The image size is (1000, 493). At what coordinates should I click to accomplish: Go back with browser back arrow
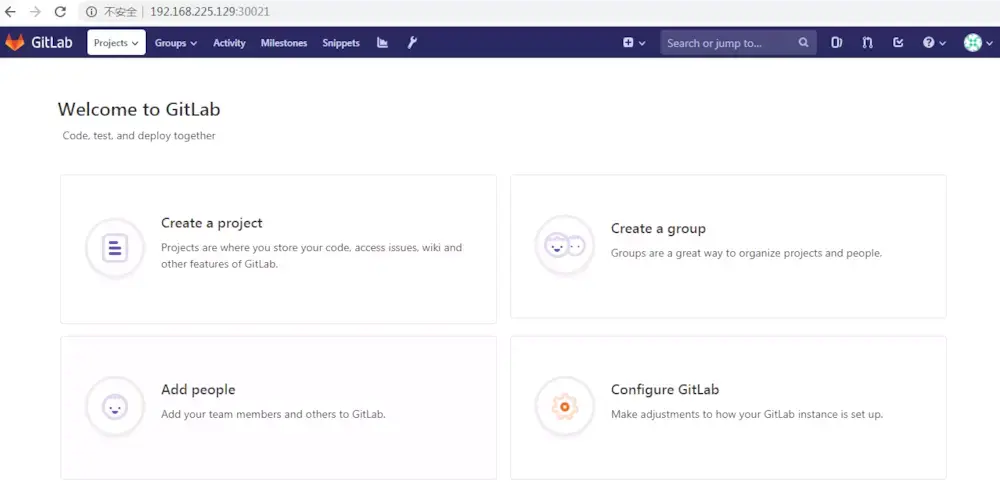[x=10, y=11]
